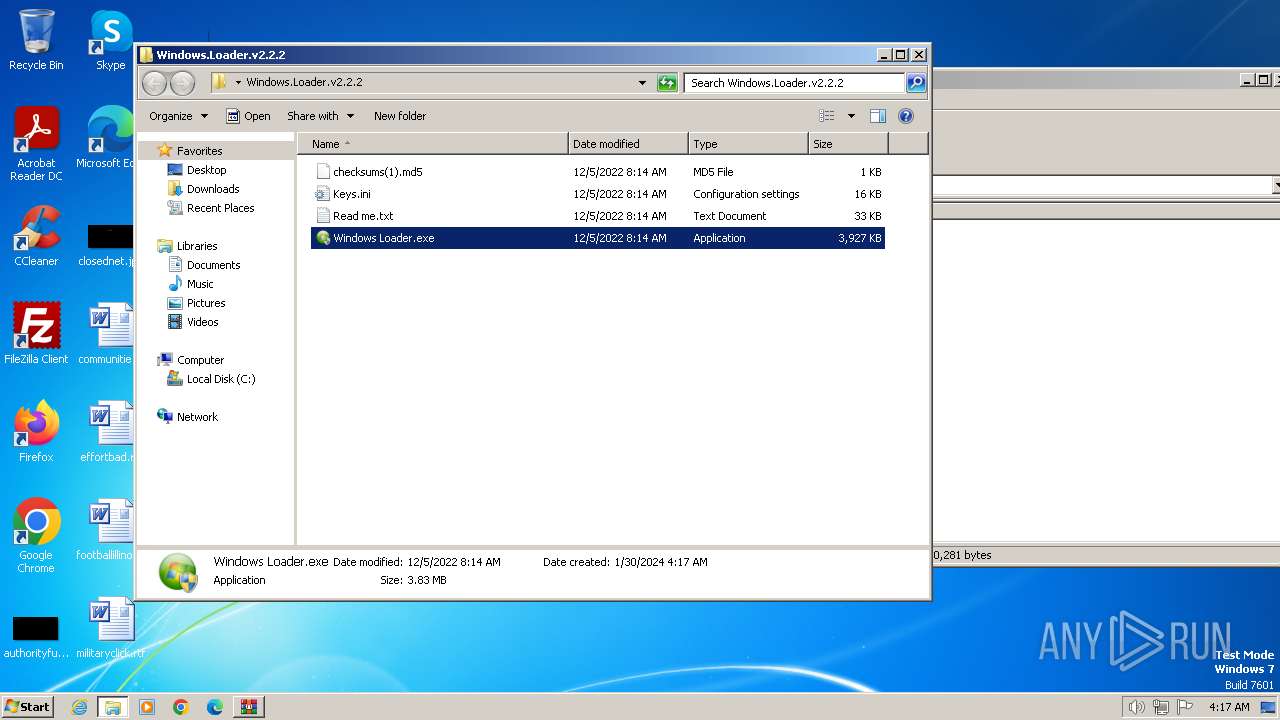Click the volume speaker tray icon

point(1137,707)
